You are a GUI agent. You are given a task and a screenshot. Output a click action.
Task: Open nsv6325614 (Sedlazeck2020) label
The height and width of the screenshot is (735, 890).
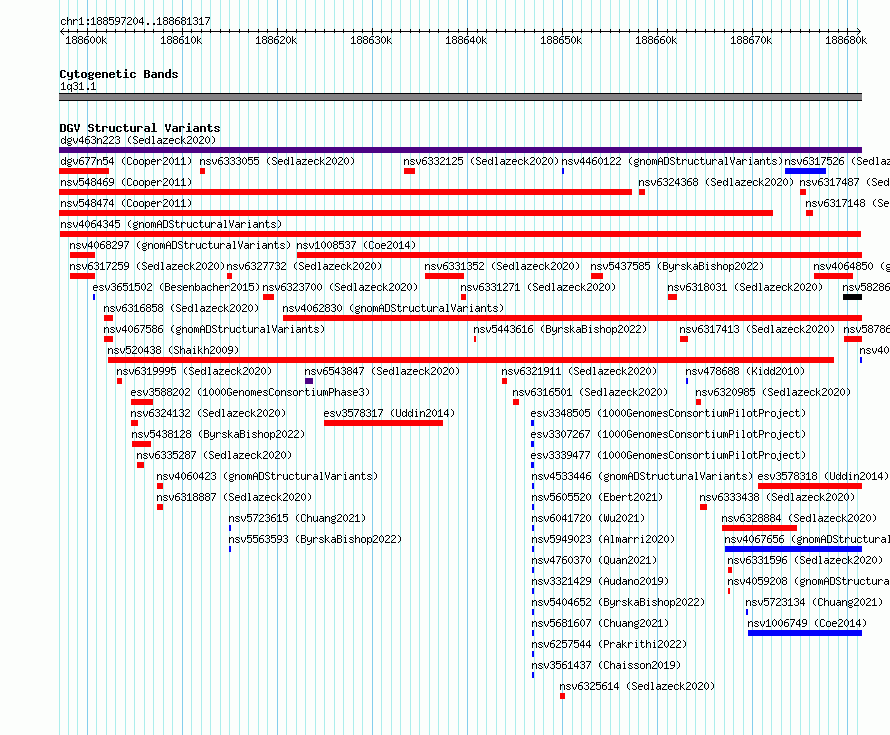(637, 686)
